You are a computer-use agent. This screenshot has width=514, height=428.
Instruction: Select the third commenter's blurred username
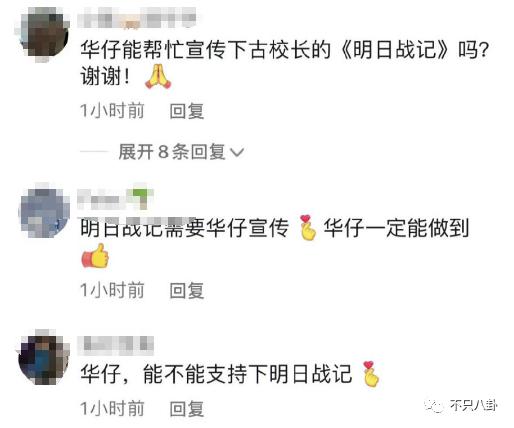116,345
